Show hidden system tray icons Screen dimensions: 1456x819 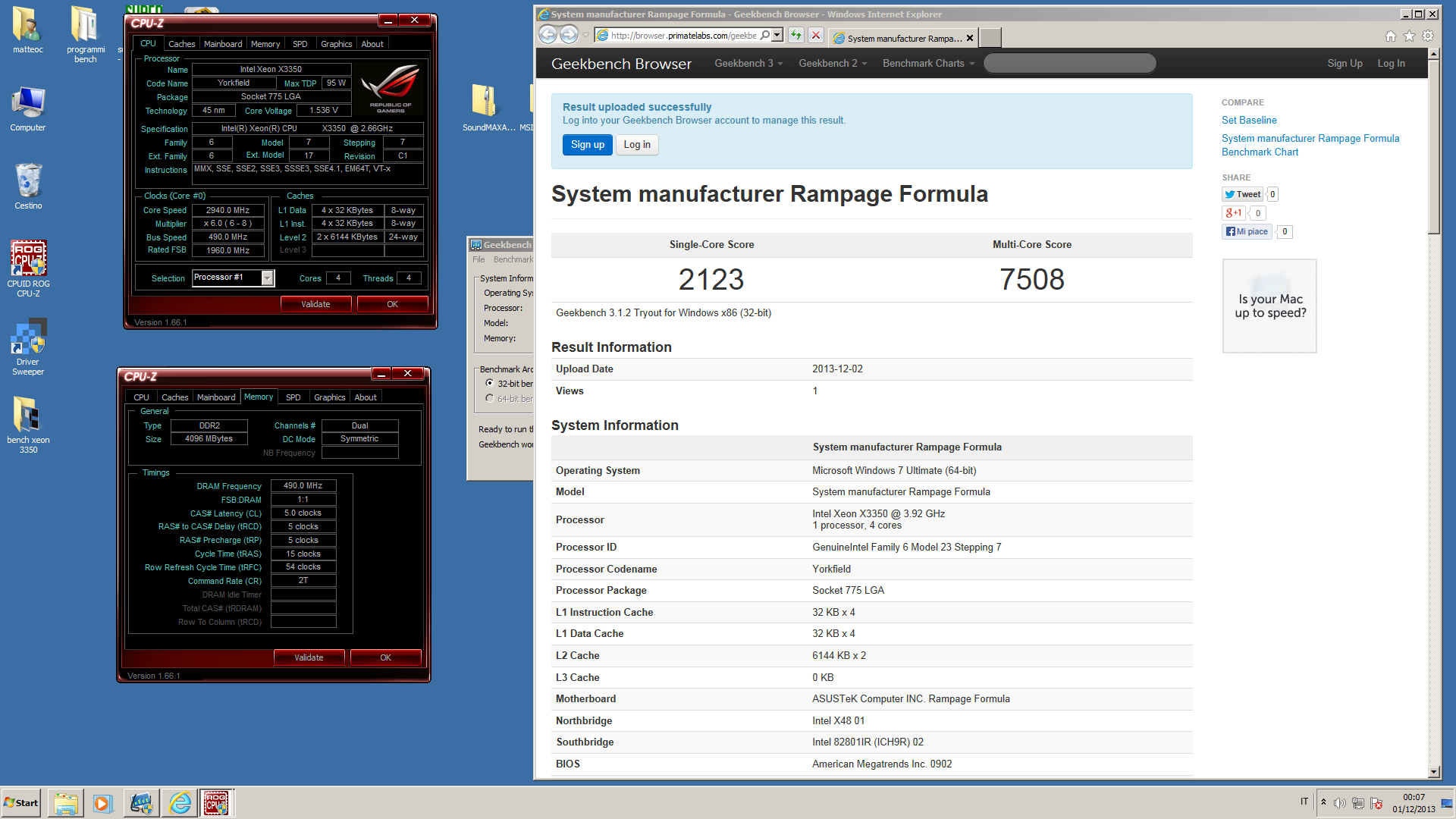pos(1323,802)
